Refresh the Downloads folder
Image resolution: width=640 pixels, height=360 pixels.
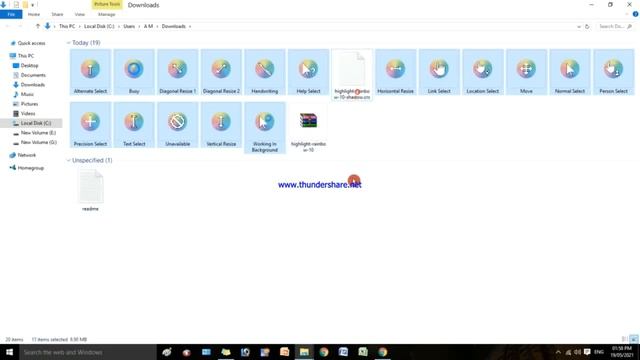[587, 27]
